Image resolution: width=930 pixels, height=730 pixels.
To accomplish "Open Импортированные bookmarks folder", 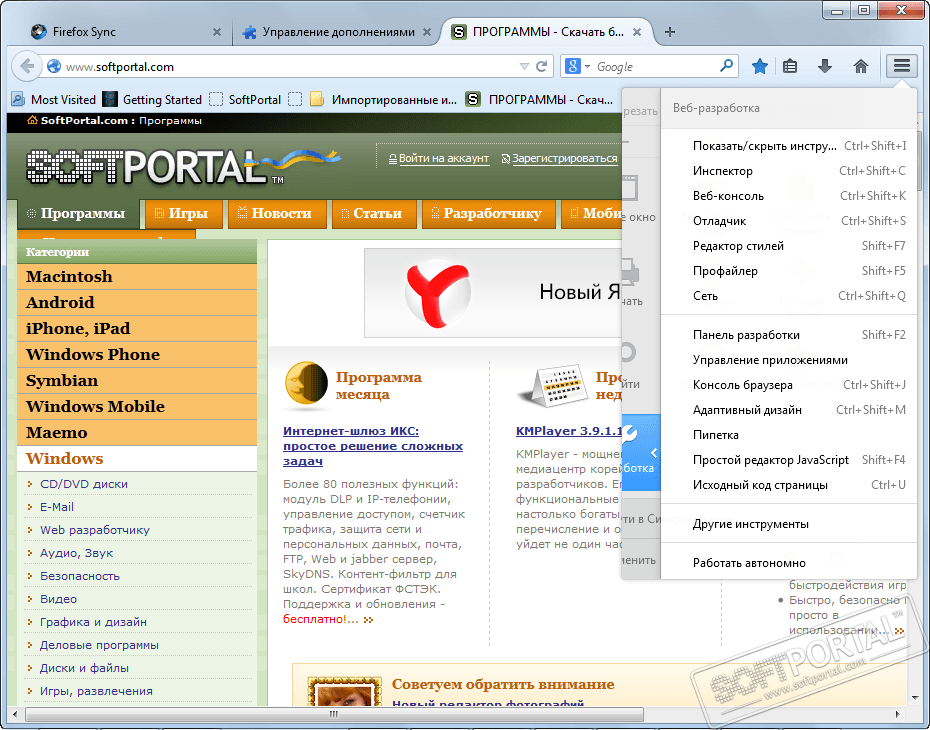I will (383, 100).
